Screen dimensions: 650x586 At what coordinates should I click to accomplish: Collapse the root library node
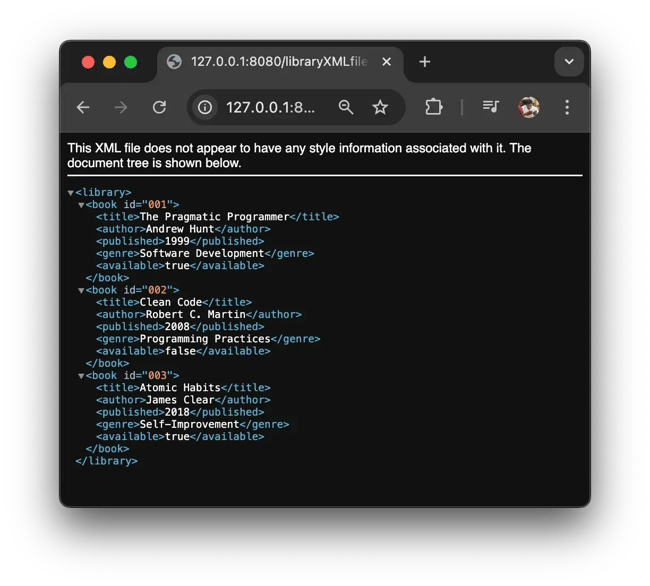point(71,192)
